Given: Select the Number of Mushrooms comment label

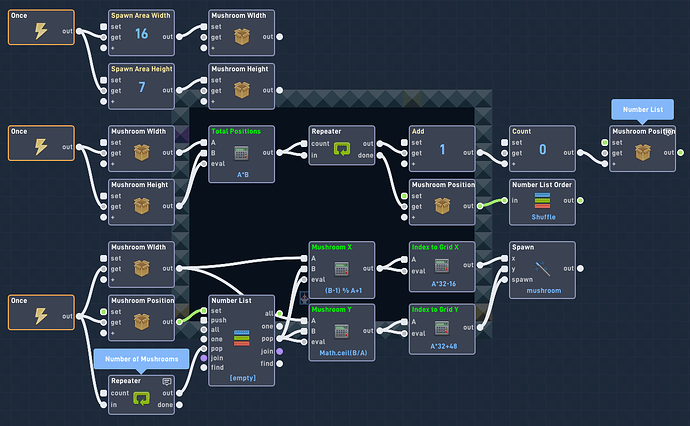Looking at the screenshot, I should pos(141,359).
